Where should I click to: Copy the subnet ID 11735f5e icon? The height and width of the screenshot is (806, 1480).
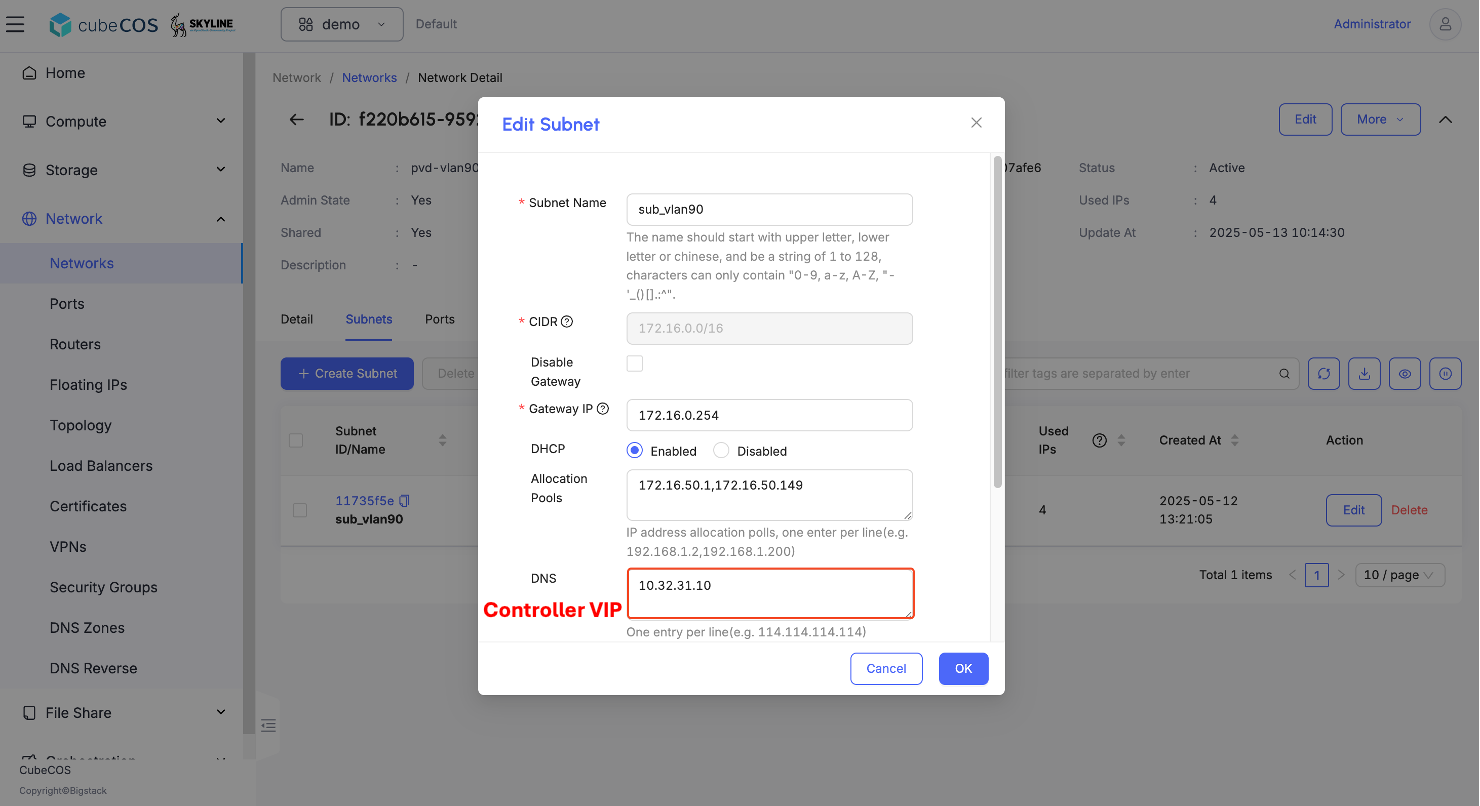pyautogui.click(x=404, y=500)
